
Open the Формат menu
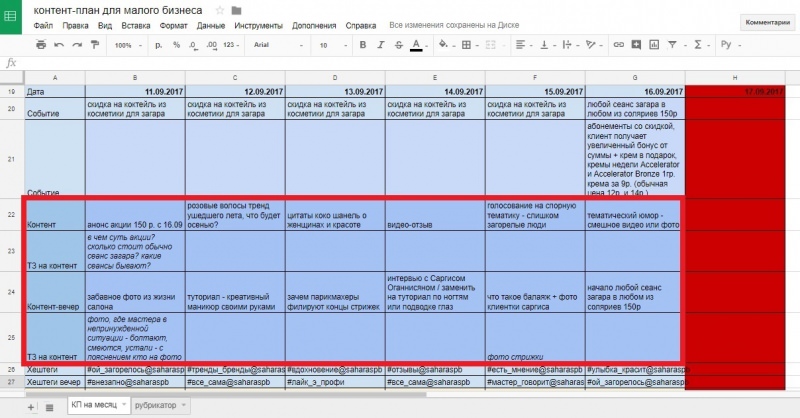pyautogui.click(x=174, y=26)
